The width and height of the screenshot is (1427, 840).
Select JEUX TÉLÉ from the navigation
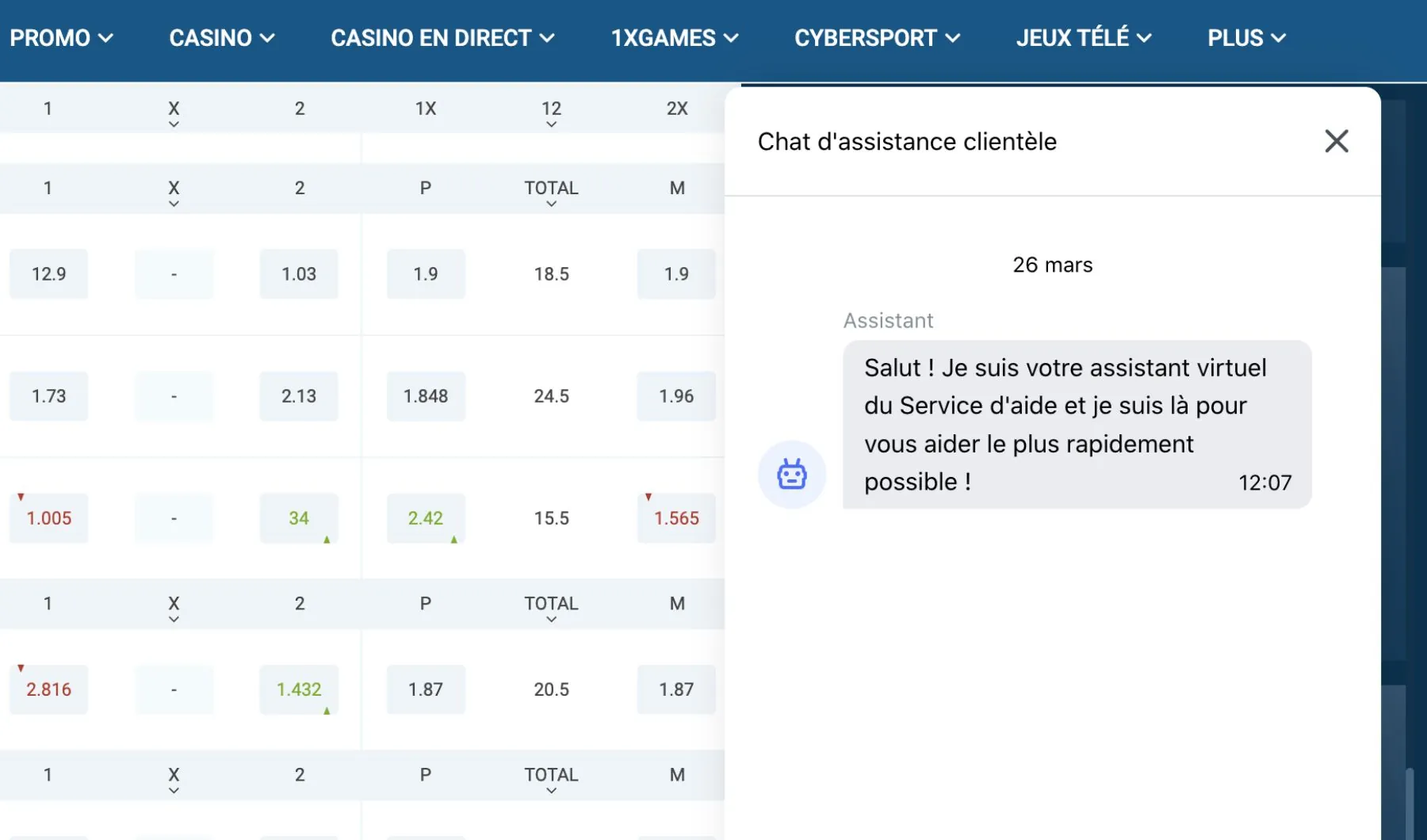1084,37
